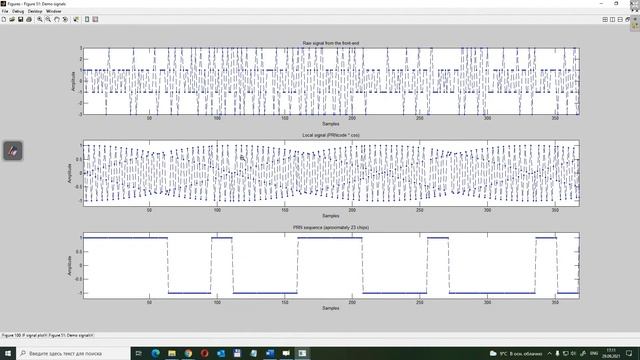Tile figures in grid layout icon
The image size is (640, 360).
pos(605,20)
